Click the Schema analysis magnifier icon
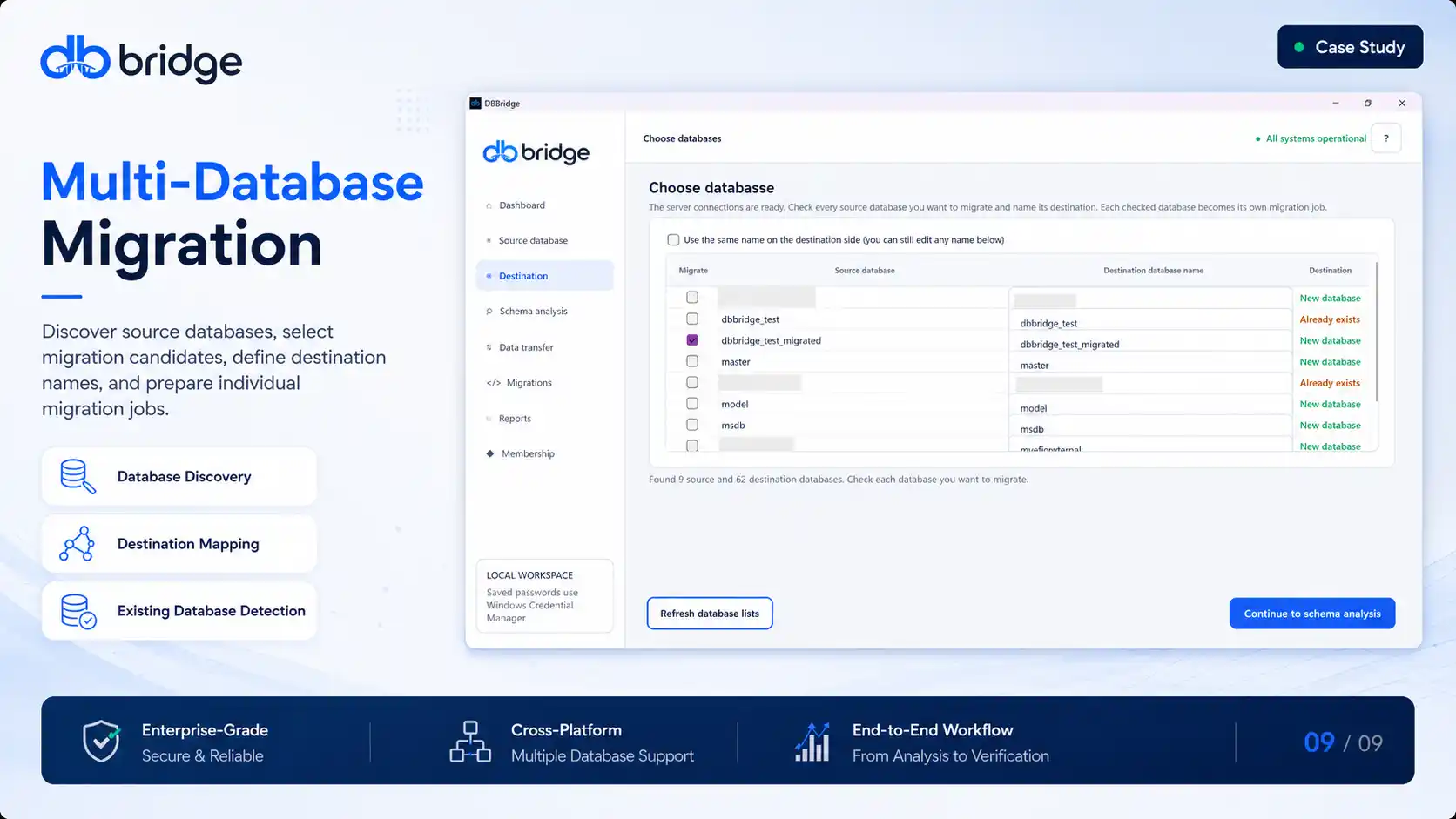This screenshot has height=819, width=1456. tap(489, 312)
